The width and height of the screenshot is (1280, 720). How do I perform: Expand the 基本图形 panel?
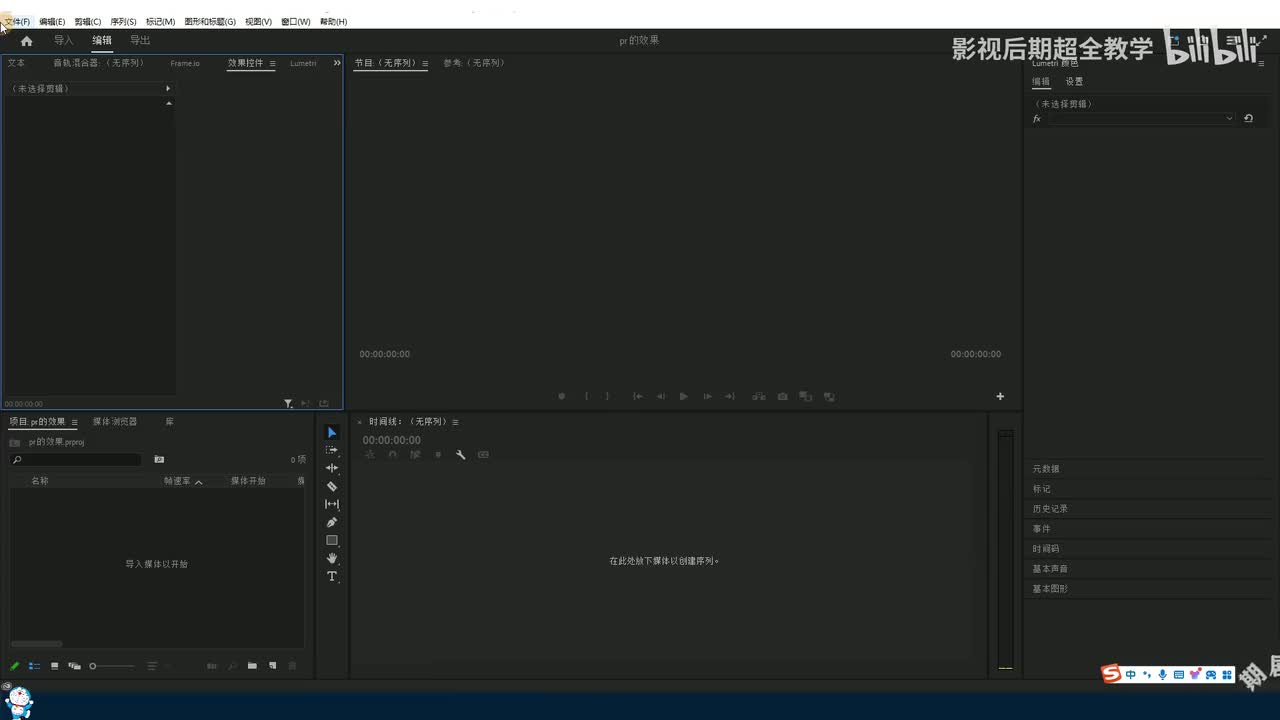click(1050, 589)
